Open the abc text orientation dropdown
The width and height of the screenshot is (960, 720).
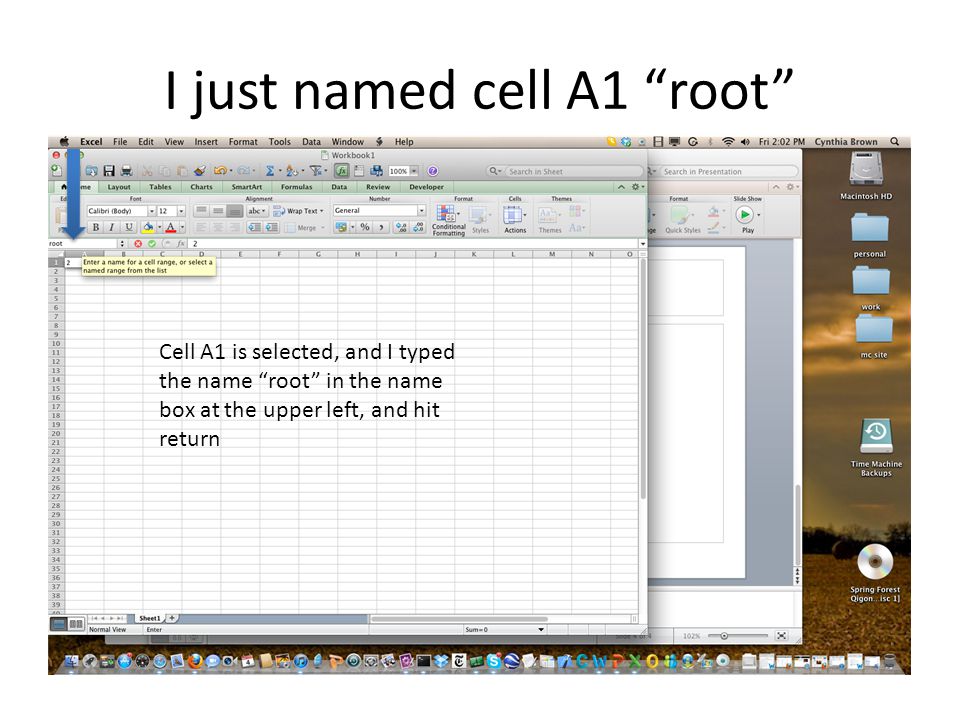click(x=257, y=211)
